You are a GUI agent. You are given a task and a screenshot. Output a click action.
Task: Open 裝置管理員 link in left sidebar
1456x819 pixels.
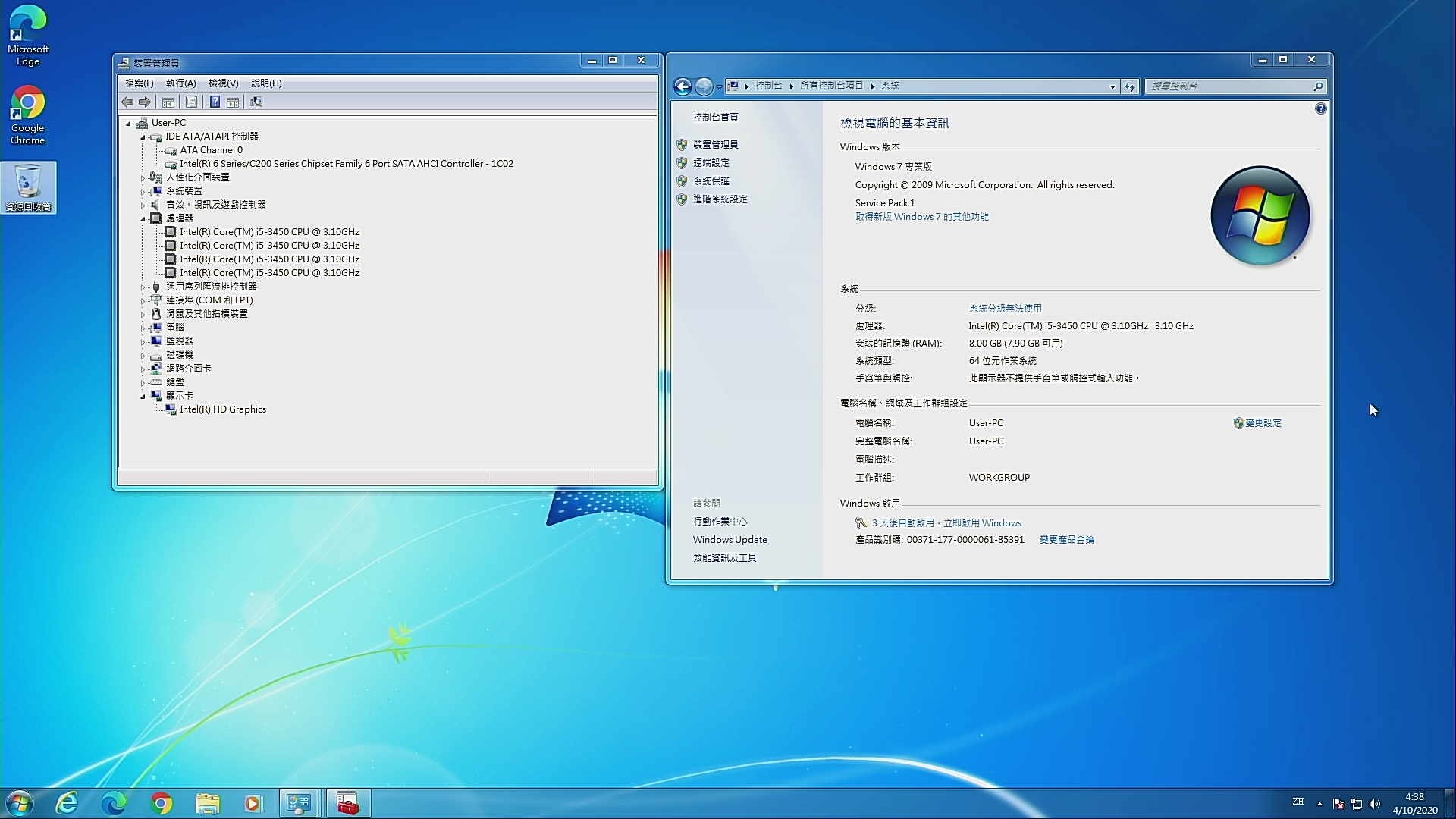click(x=715, y=144)
